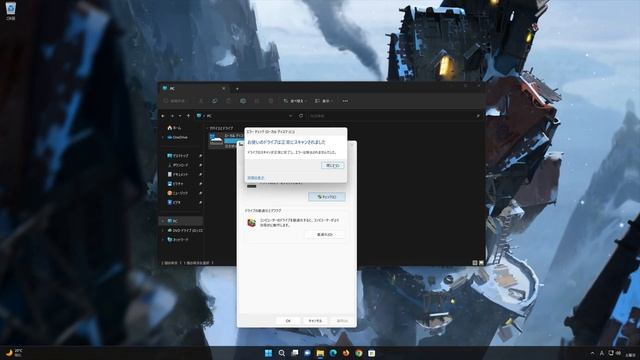Click Close (閉じる) in error-check dialog

tap(333, 165)
